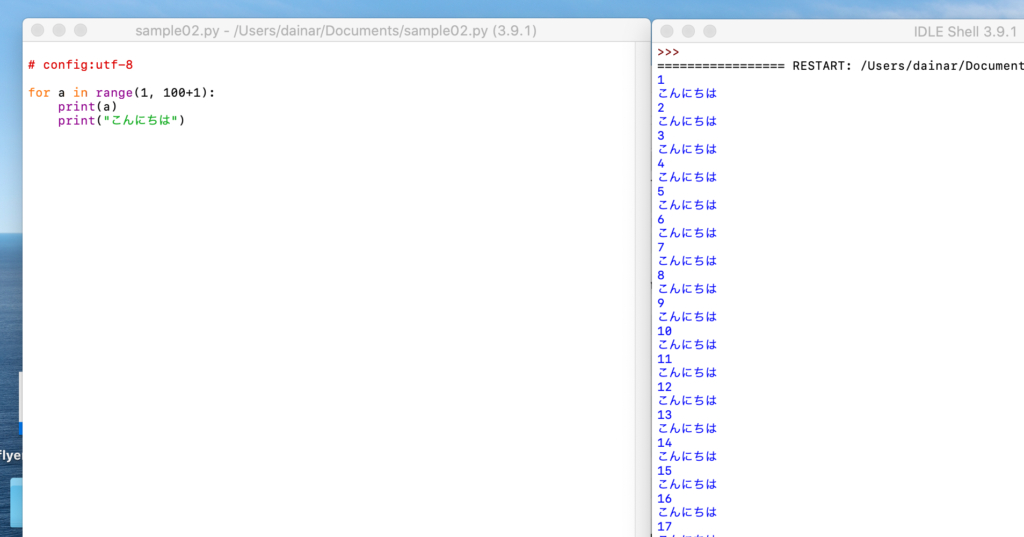Click the '>>>' prompt in IDLE Shell

pyautogui.click(x=668, y=52)
